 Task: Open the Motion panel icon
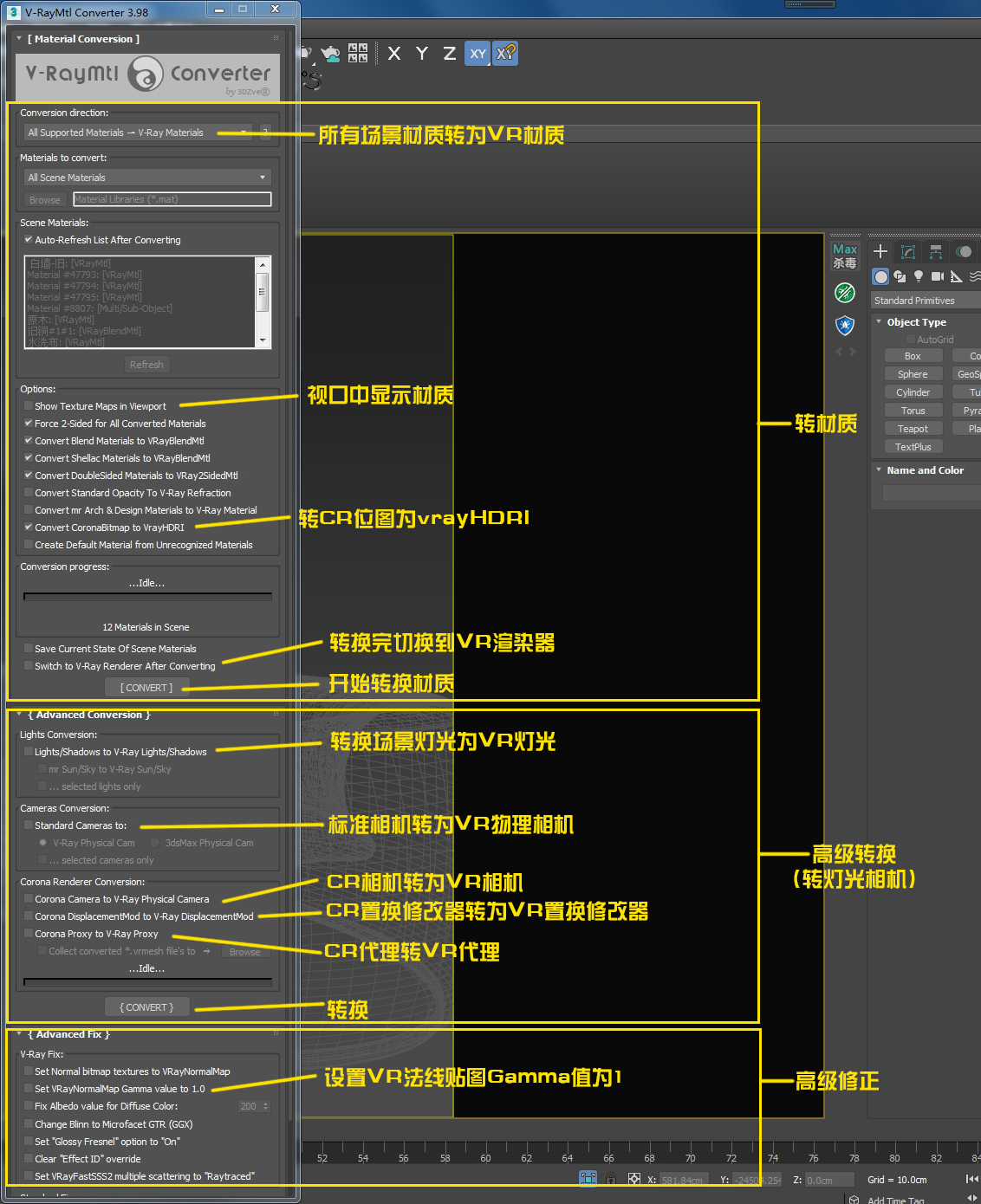(964, 251)
